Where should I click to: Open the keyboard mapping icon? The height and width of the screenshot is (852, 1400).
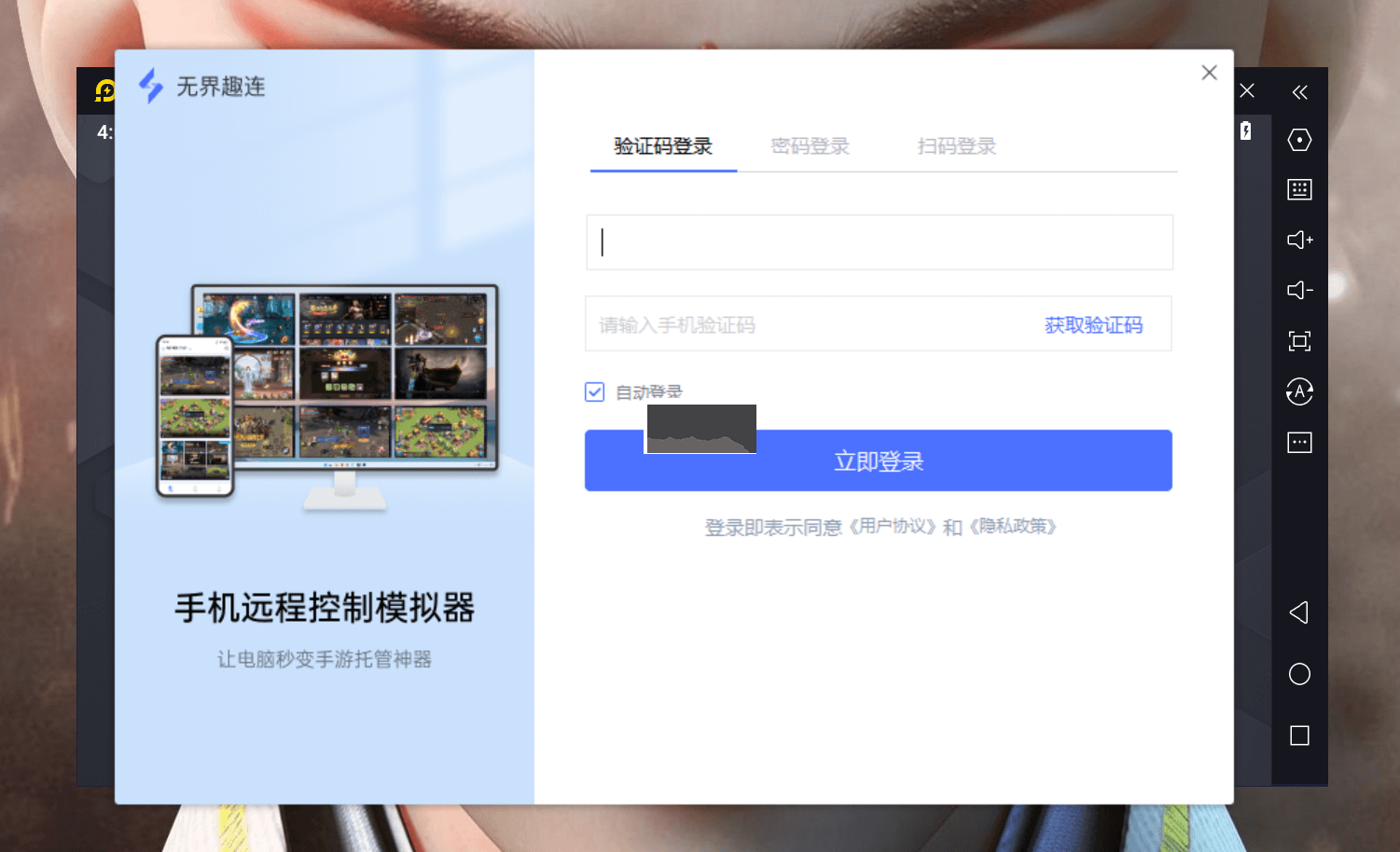[1299, 189]
